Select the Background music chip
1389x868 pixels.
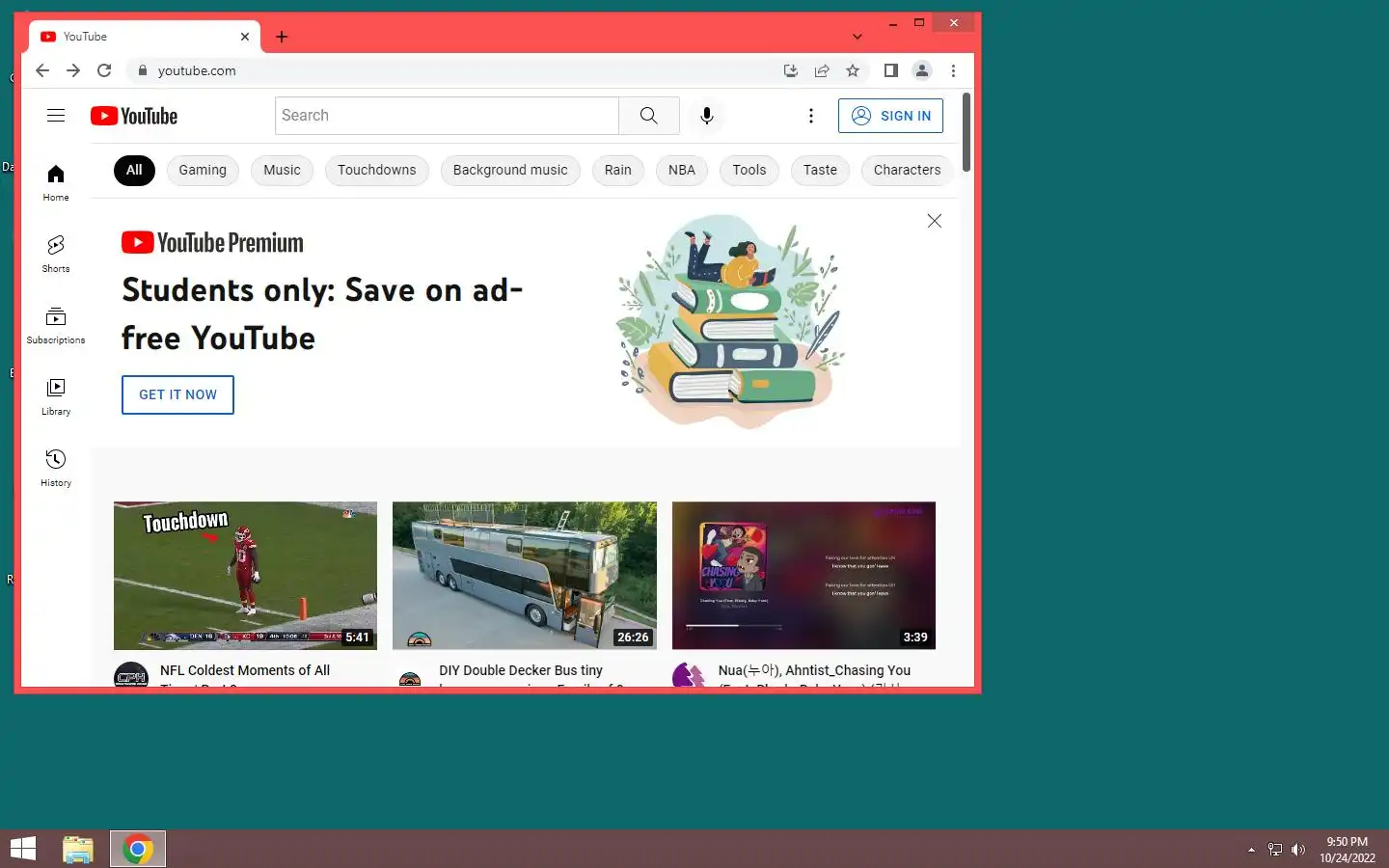pos(510,171)
